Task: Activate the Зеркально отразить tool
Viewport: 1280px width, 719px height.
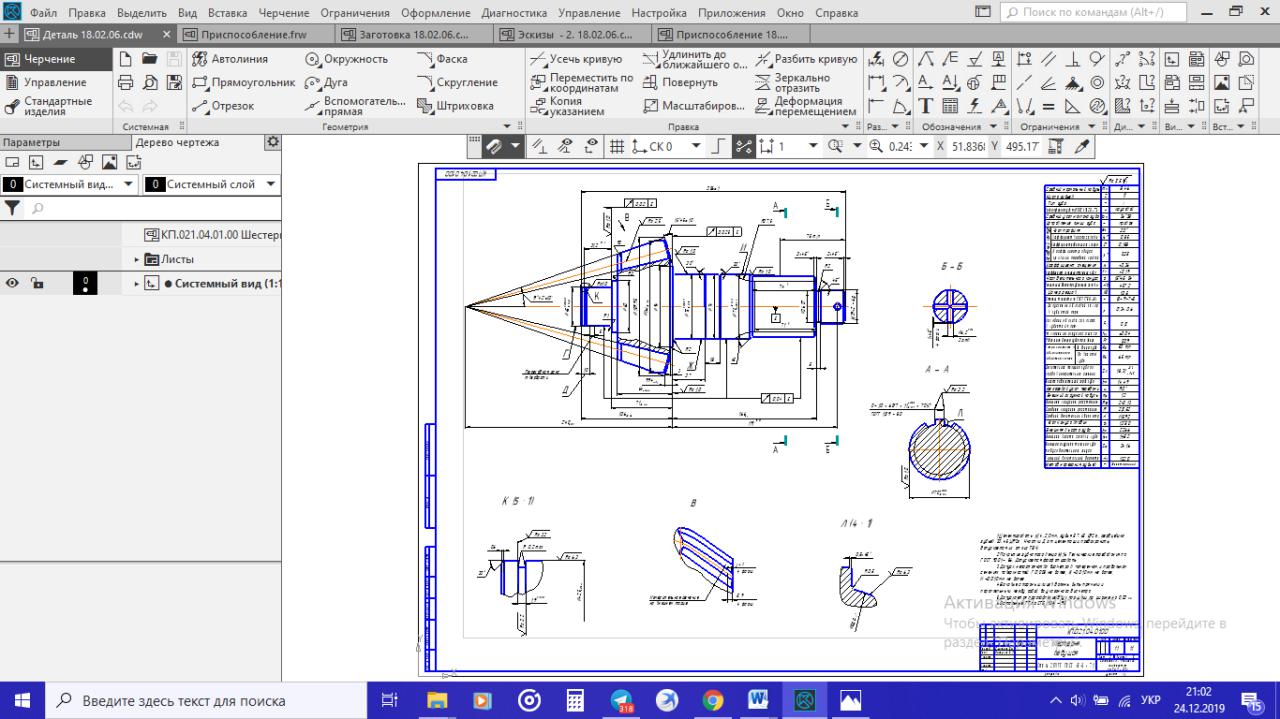Action: [793, 82]
